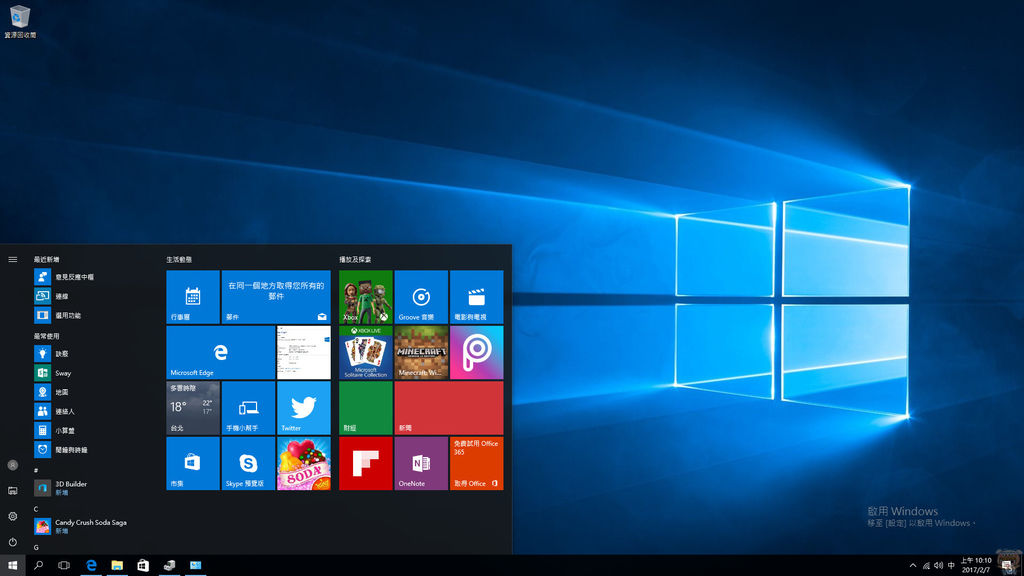Open the 手機小幫手 phone companion tile
Viewport: 1024px width, 576px height.
pos(248,408)
